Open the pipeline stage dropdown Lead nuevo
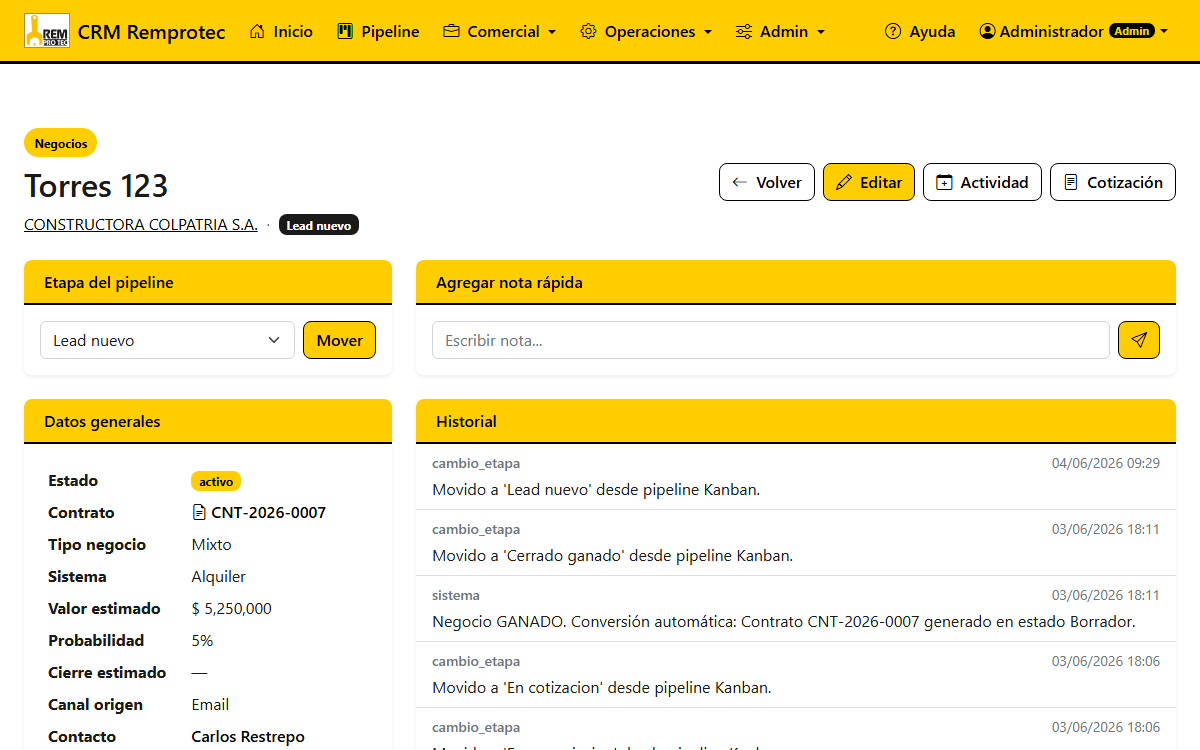 point(167,340)
